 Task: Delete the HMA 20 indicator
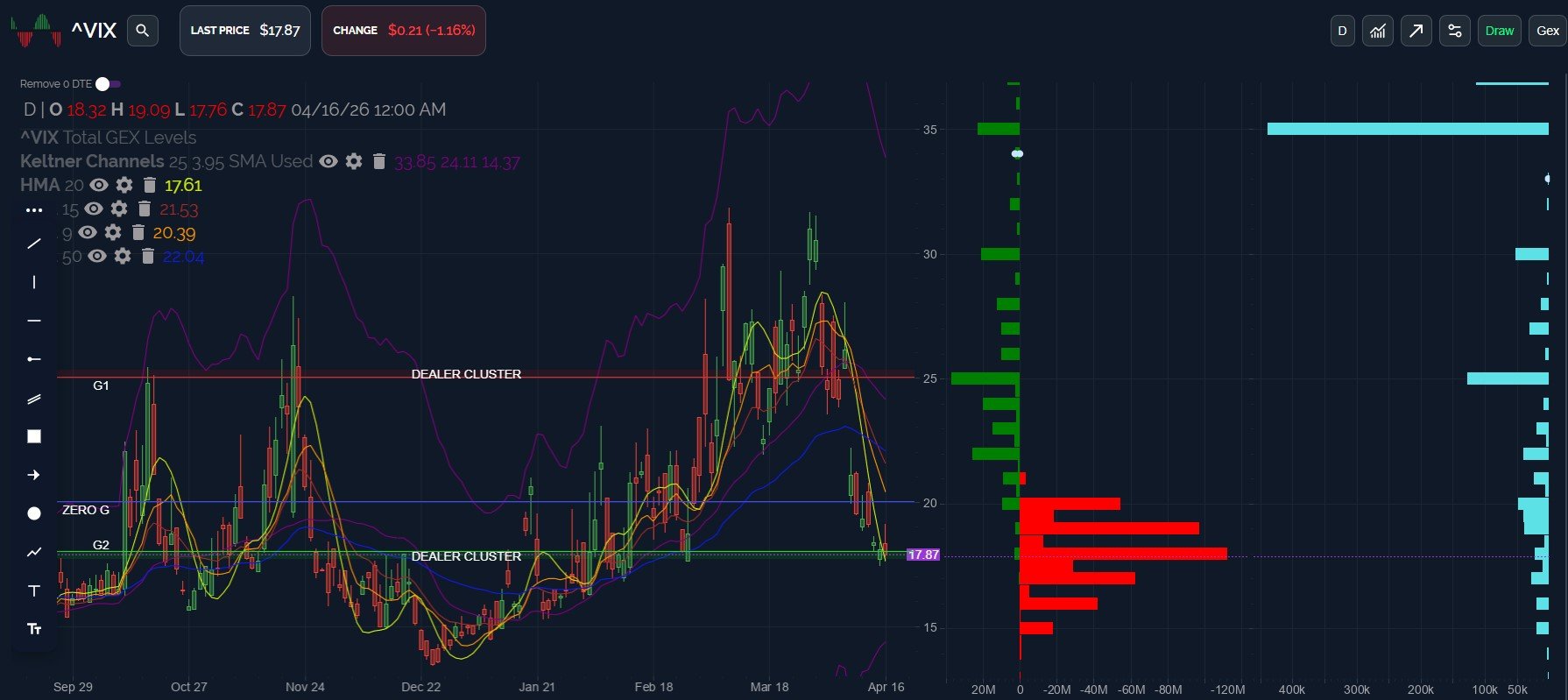149,185
